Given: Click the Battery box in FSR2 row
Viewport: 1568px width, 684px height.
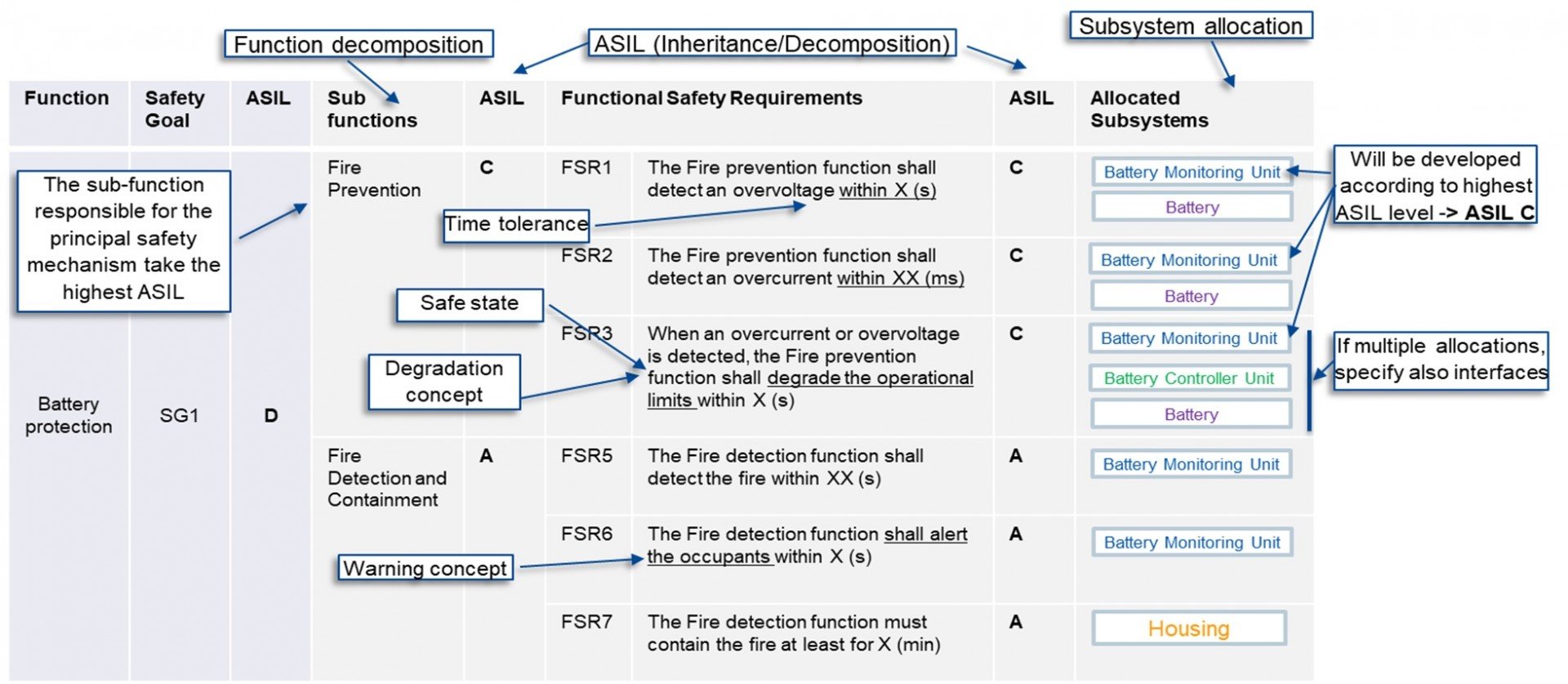Looking at the screenshot, I should tap(1191, 296).
